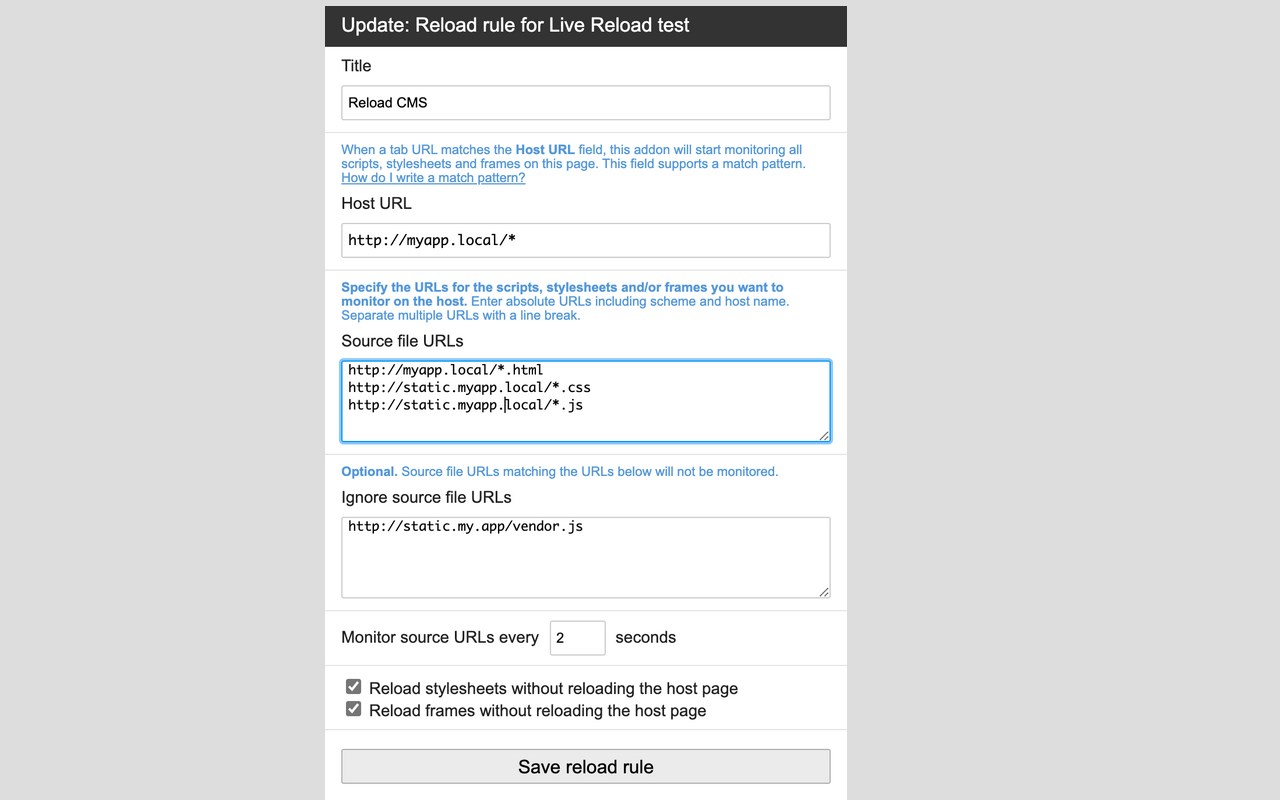This screenshot has height=800, width=1280.
Task: Click the monitor interval seconds field
Action: (577, 638)
